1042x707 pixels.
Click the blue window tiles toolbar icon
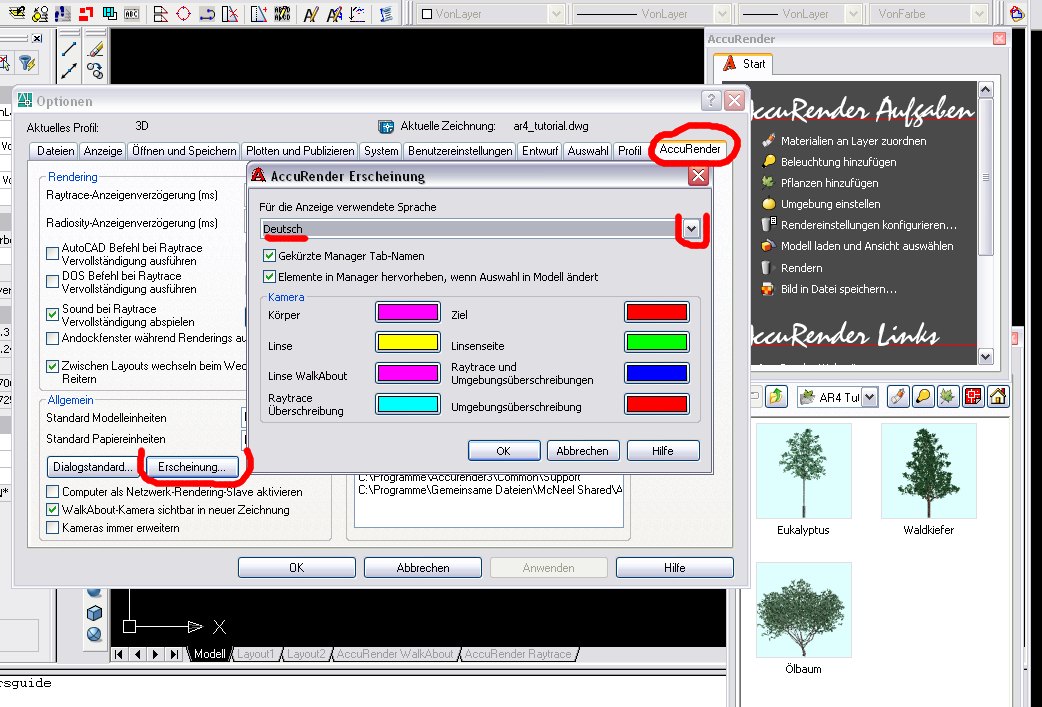coord(110,13)
